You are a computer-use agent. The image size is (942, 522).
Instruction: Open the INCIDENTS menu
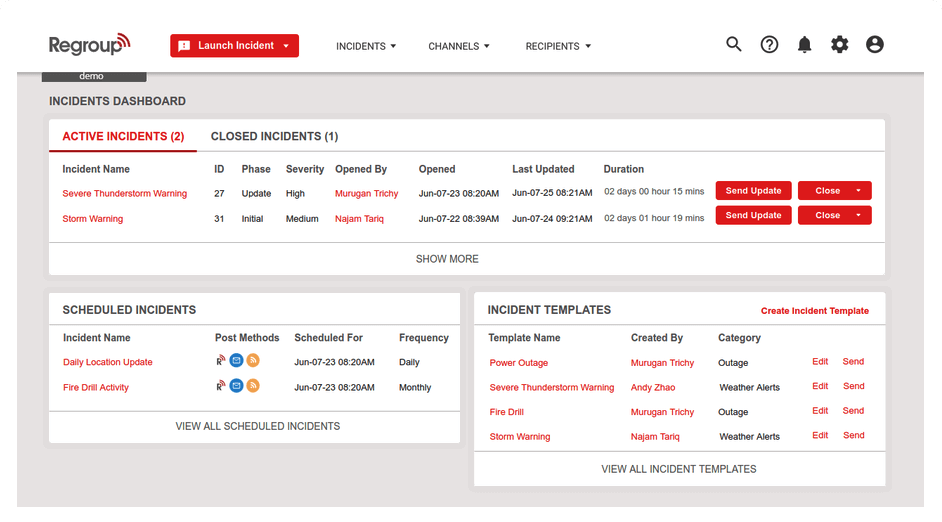[x=366, y=46]
